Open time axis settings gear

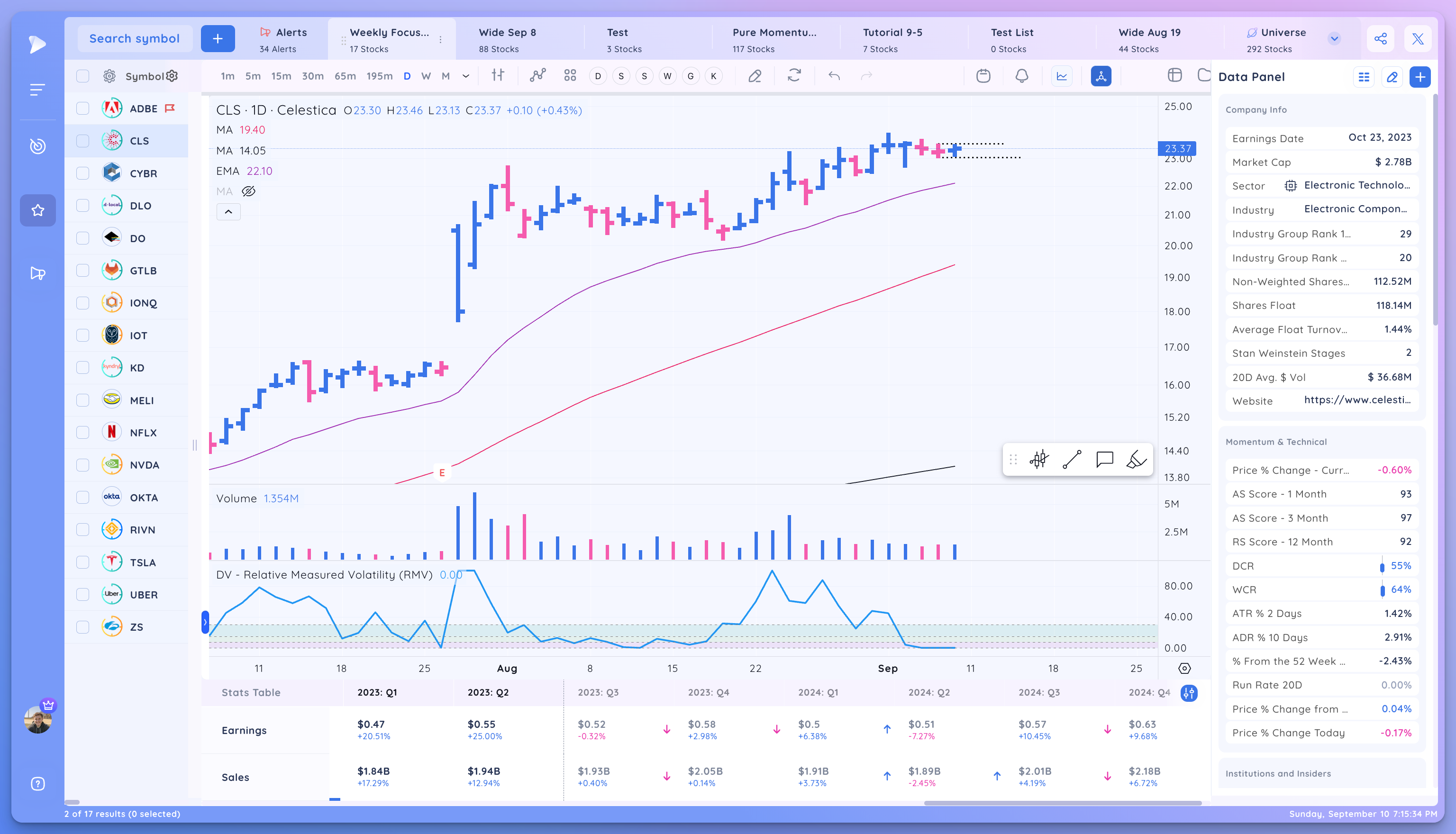pyautogui.click(x=1184, y=668)
